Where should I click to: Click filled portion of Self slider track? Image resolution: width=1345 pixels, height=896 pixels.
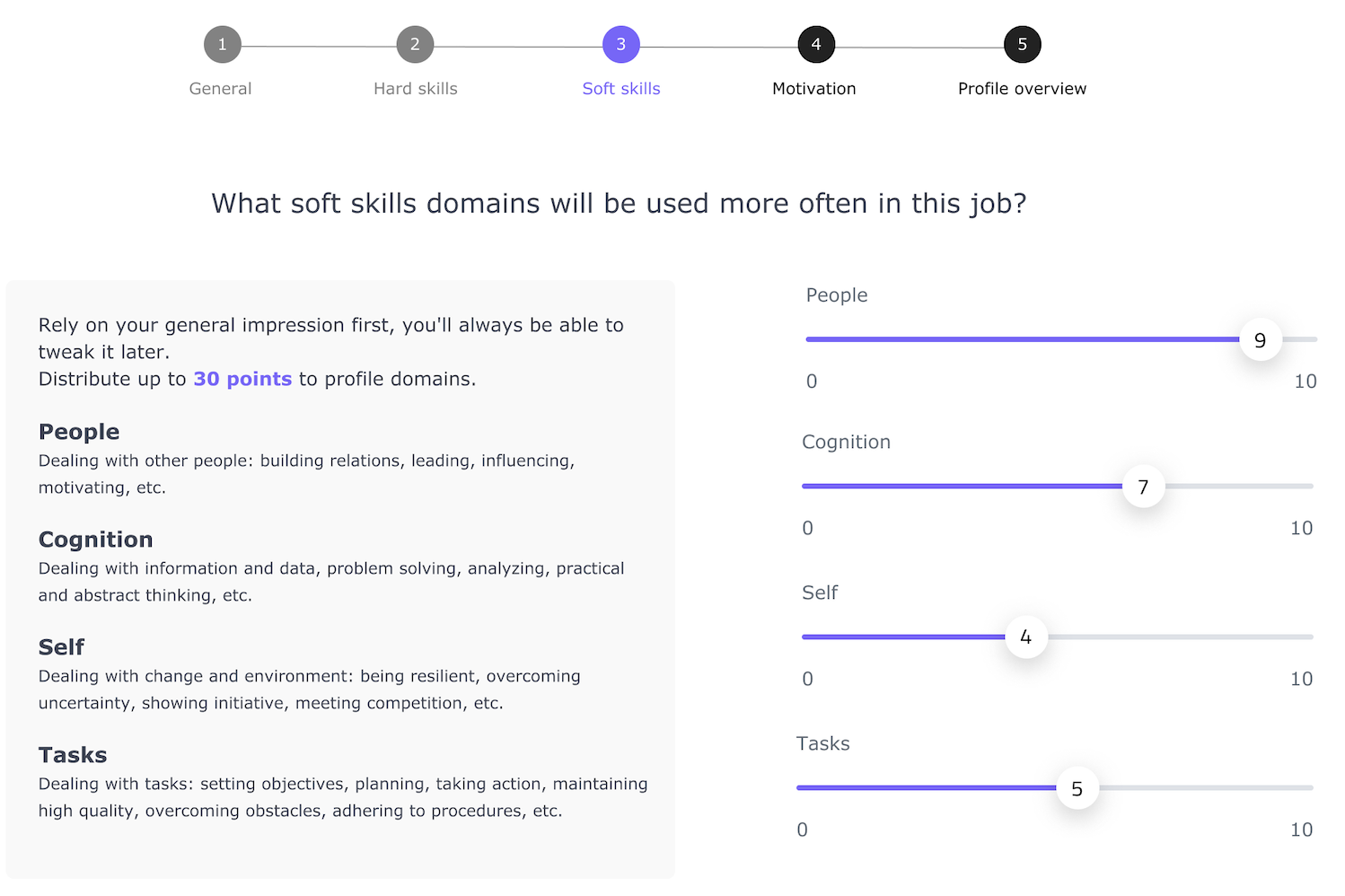903,637
